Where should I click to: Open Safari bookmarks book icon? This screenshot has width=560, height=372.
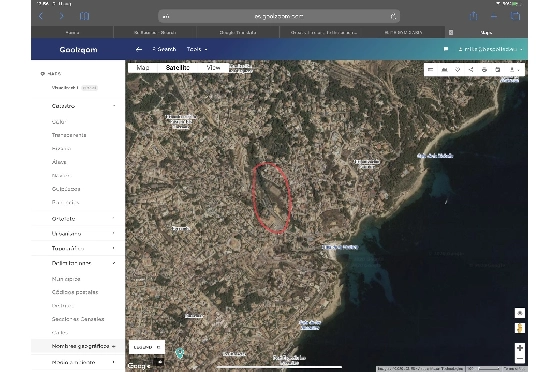[84, 16]
